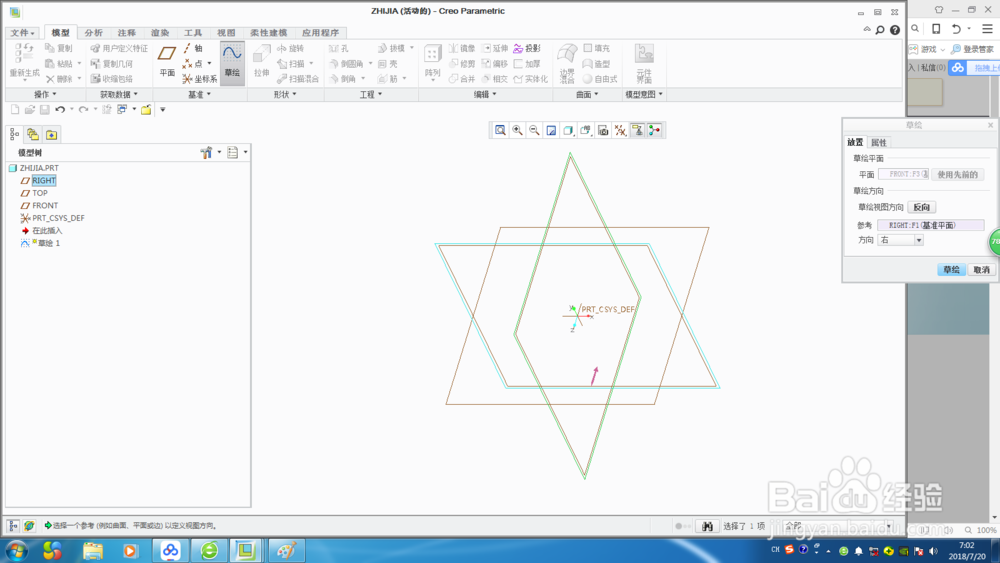Click the 拉伸 extrude tool
Viewport: 1000px width, 563px height.
(x=261, y=61)
